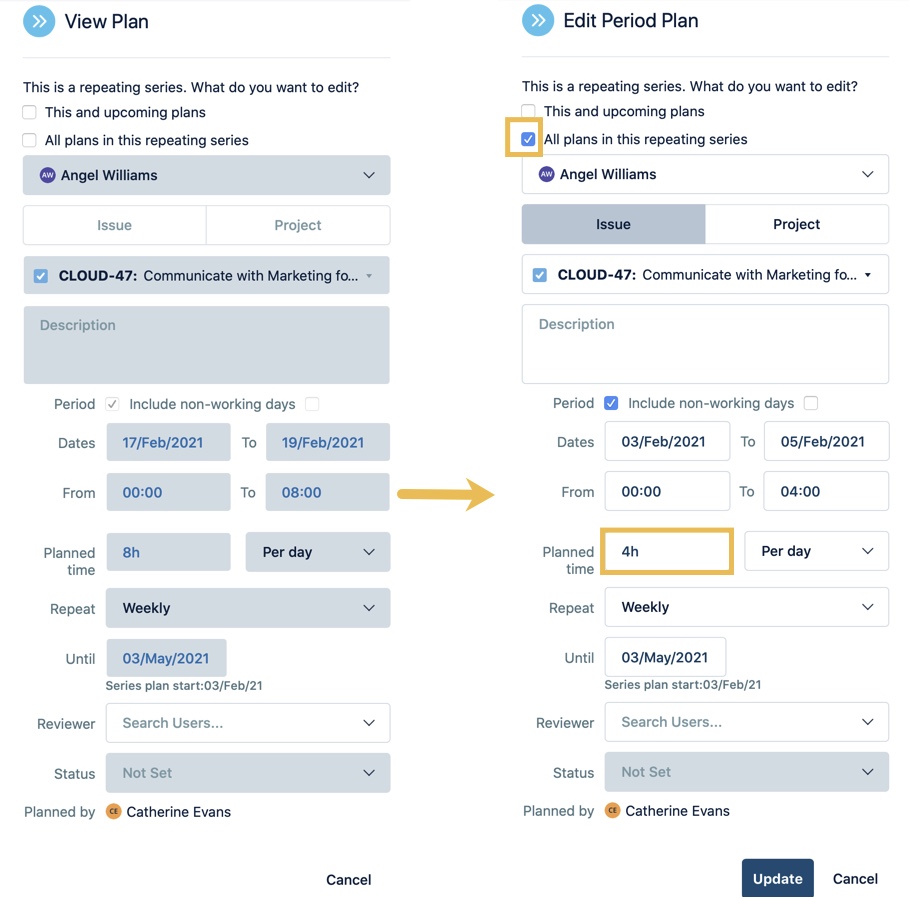The width and height of the screenshot is (909, 899).
Task: Uncheck All plans in this repeating series, Edit panel
Action: point(528,139)
